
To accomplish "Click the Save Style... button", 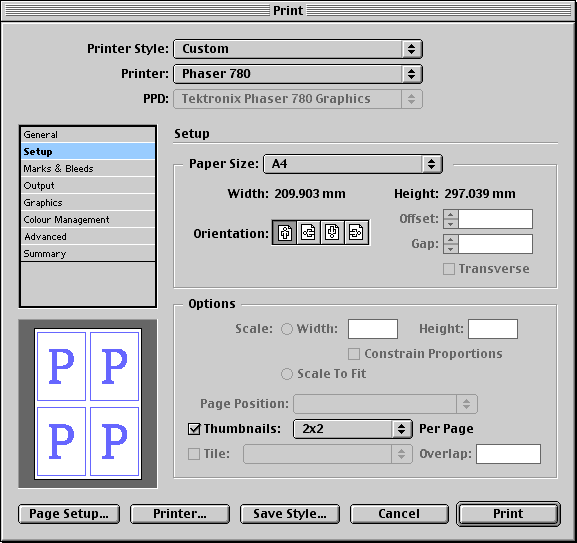I will (x=290, y=514).
